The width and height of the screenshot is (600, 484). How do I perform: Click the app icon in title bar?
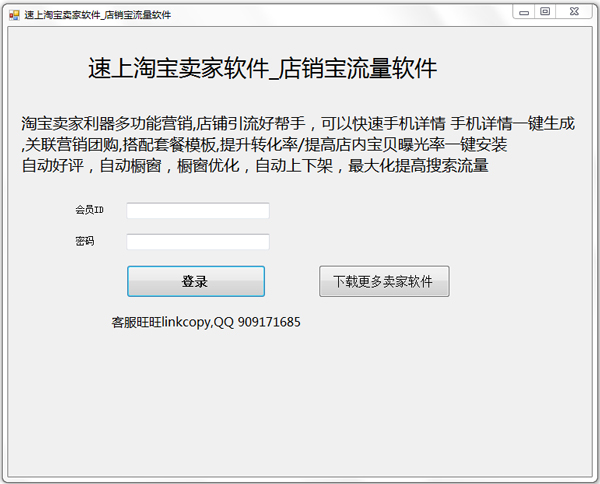[15, 15]
